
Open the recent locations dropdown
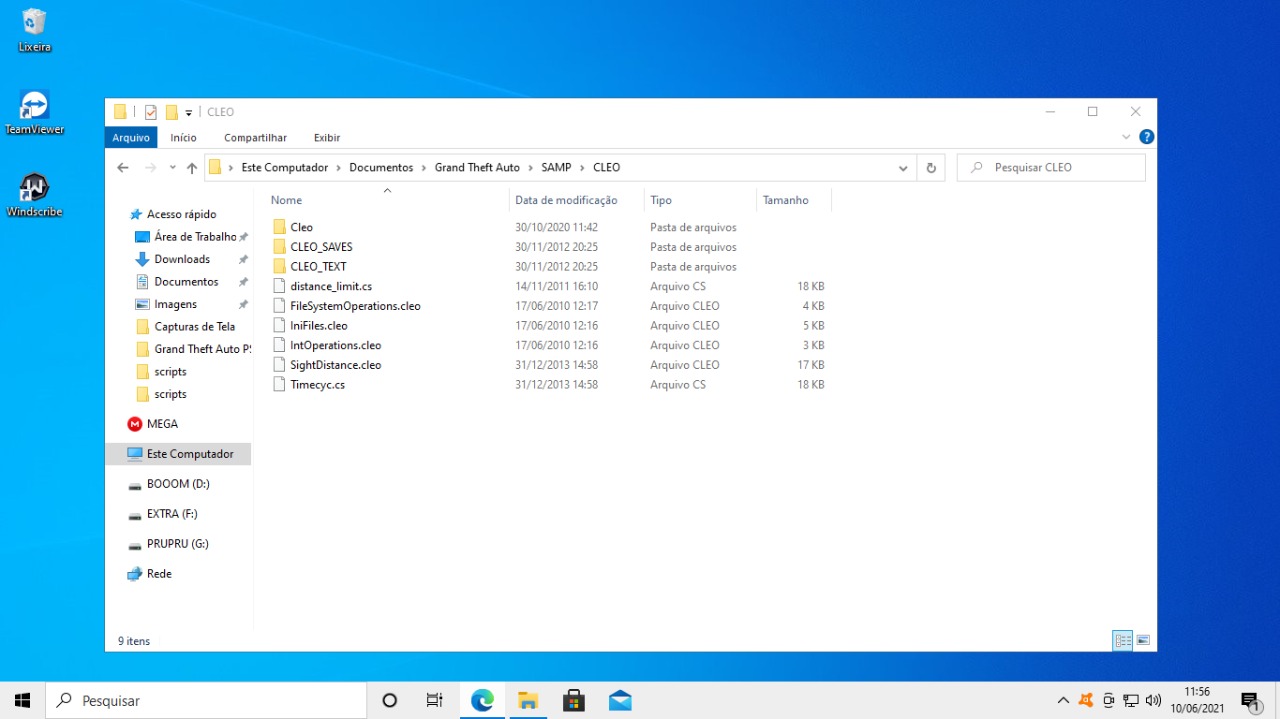(172, 168)
